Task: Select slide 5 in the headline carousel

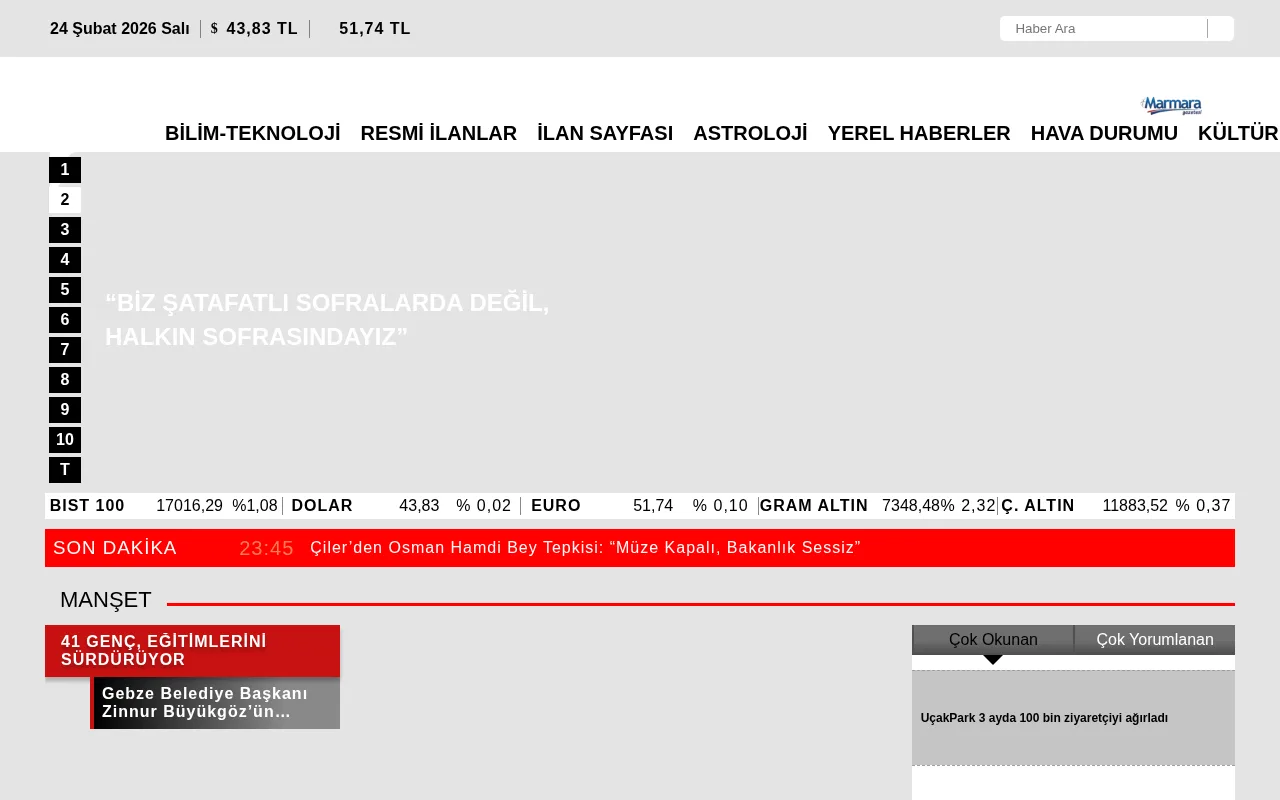Action: pyautogui.click(x=65, y=290)
